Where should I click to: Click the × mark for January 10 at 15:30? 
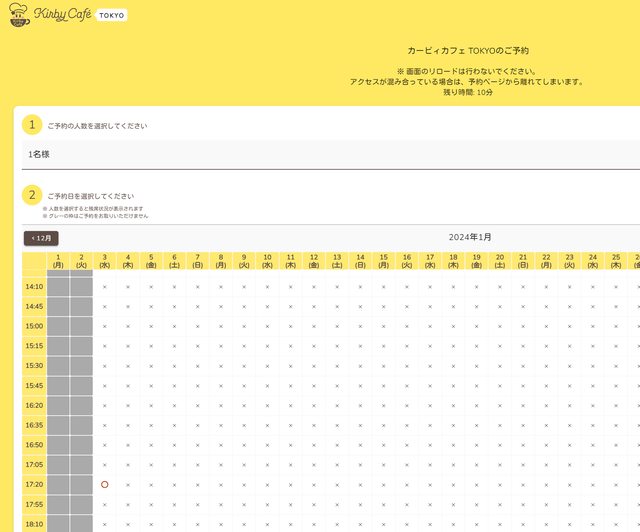point(267,365)
